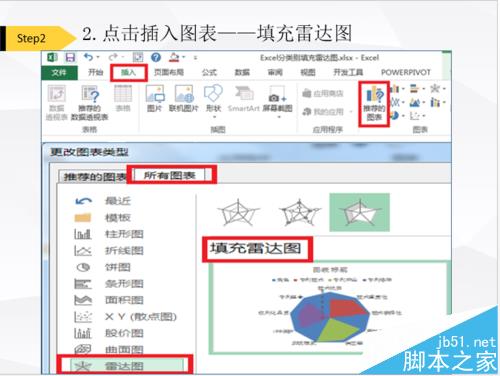Open the All Charts (所有图表) dialog tab
Screen dimensions: 500x376
170,175
